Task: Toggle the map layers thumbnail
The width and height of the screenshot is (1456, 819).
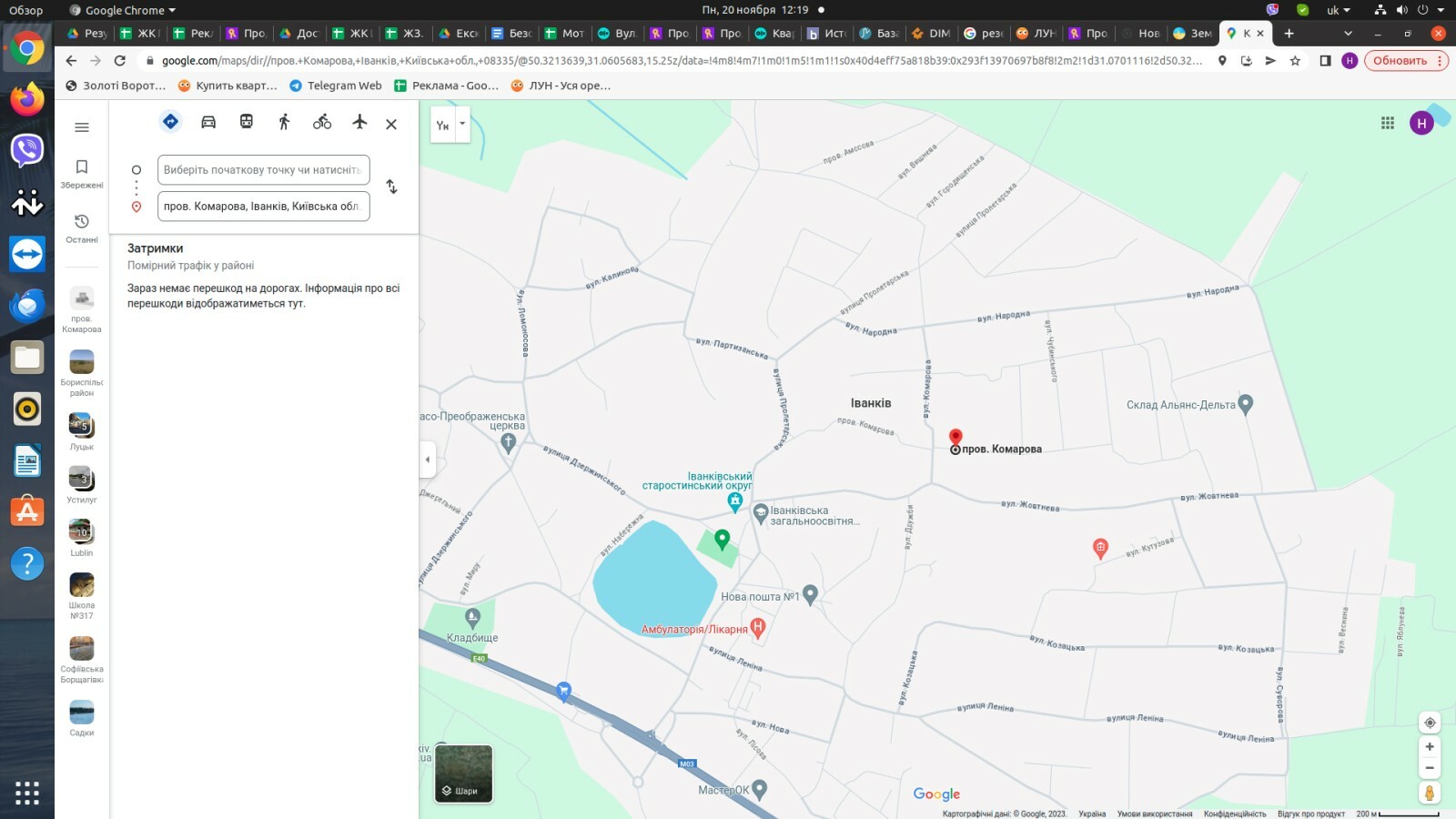Action: click(464, 773)
